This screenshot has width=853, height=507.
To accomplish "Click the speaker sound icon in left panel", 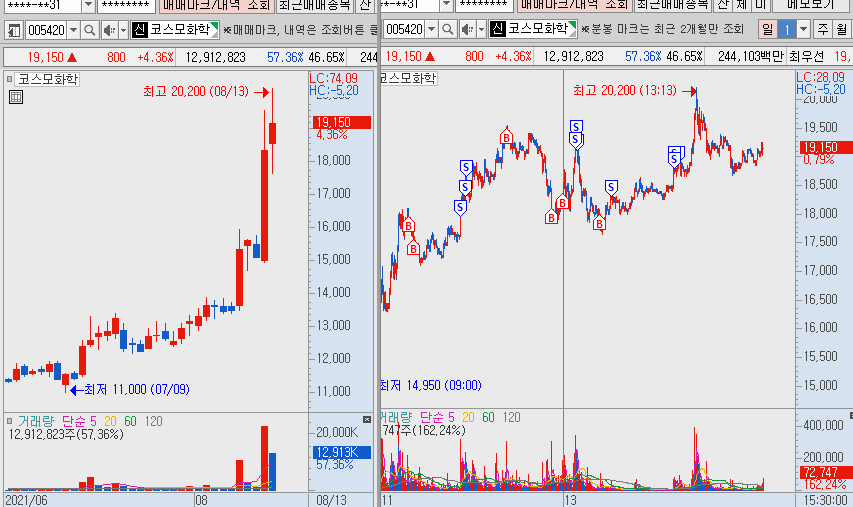I will point(107,30).
